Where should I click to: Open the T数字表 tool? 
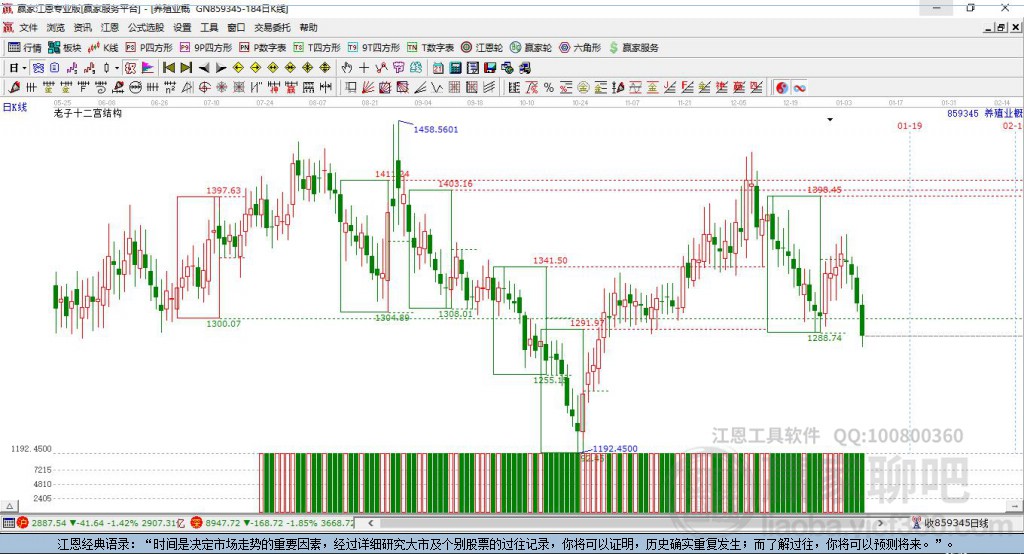coord(430,48)
